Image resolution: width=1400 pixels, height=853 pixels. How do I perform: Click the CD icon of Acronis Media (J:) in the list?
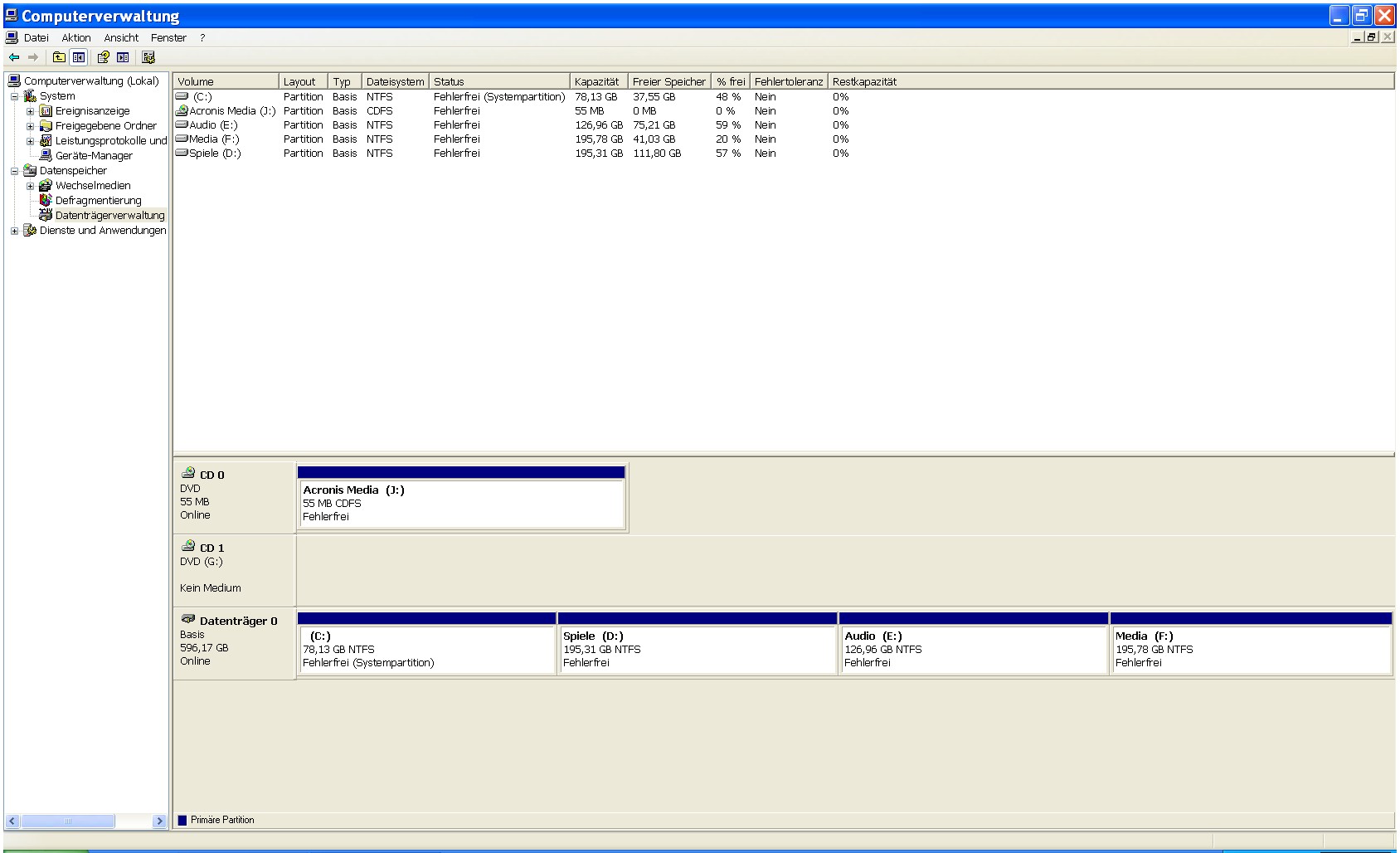182,110
